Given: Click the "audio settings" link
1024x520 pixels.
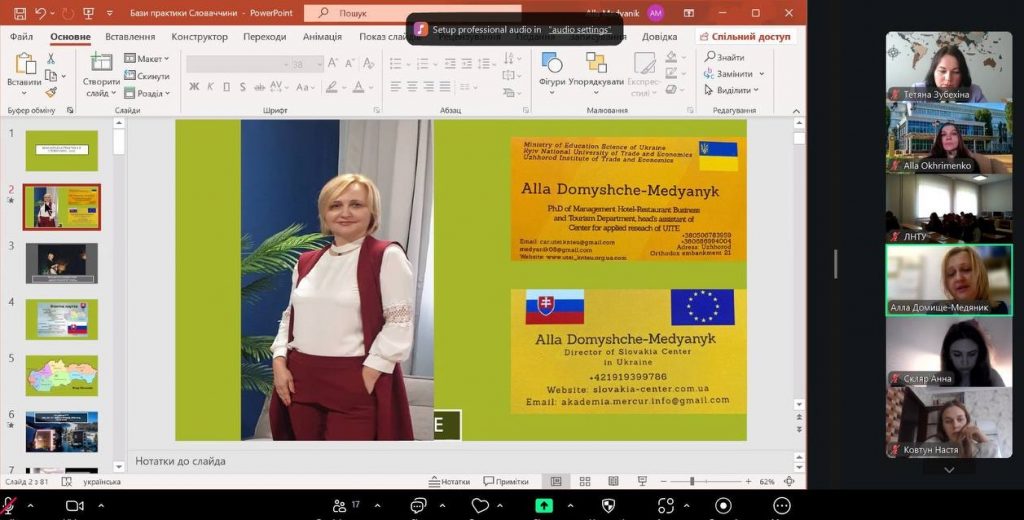Looking at the screenshot, I should pos(579,30).
